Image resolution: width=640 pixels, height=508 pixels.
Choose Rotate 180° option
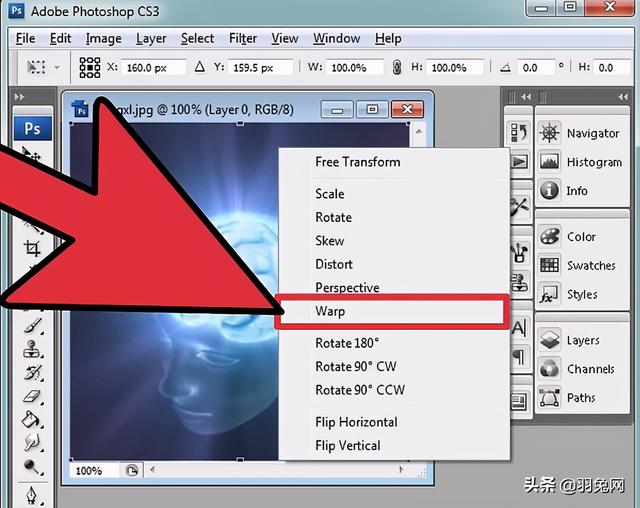[394, 343]
